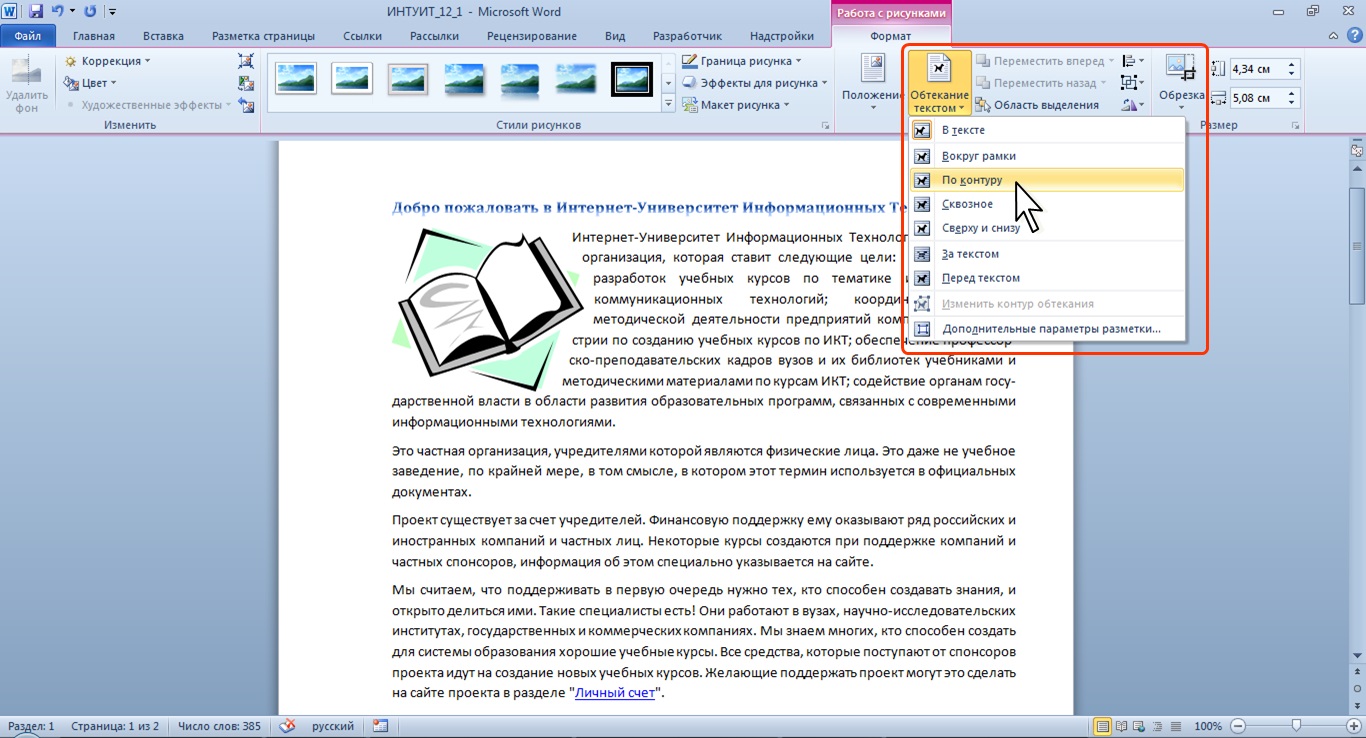Viewport: 1366px width, 738px height.
Task: Open the Вид tab
Action: 615,36
